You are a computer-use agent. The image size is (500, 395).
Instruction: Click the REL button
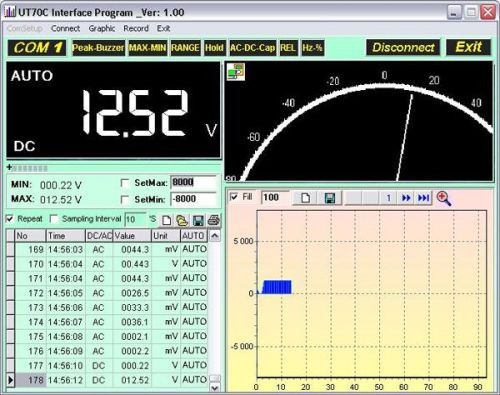pyautogui.click(x=288, y=48)
